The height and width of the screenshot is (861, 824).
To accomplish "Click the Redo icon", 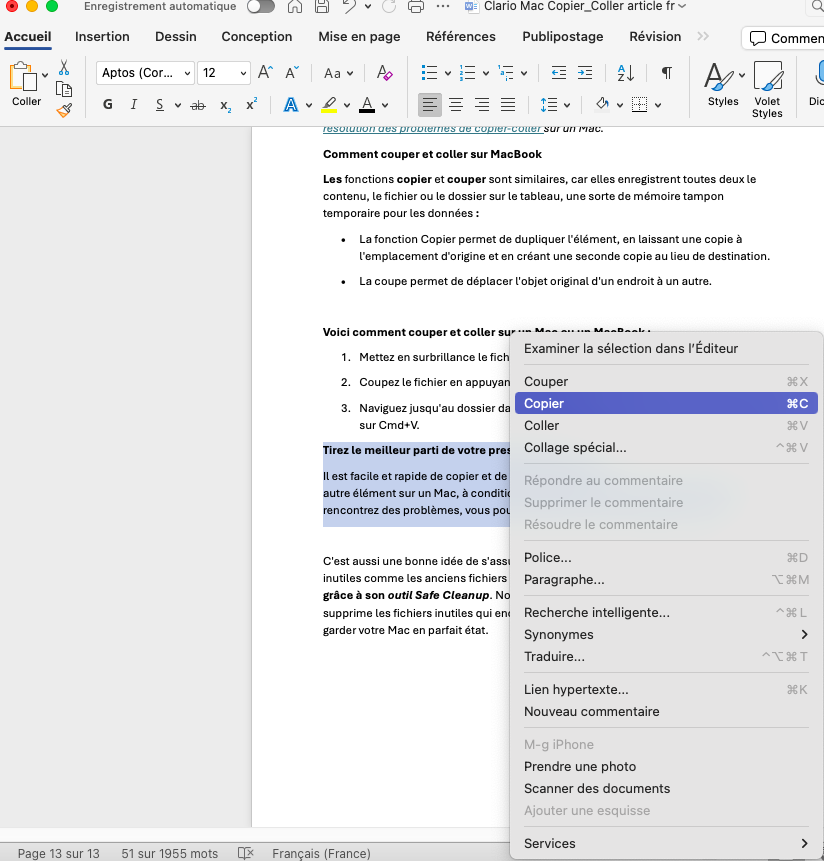I will click(x=389, y=7).
